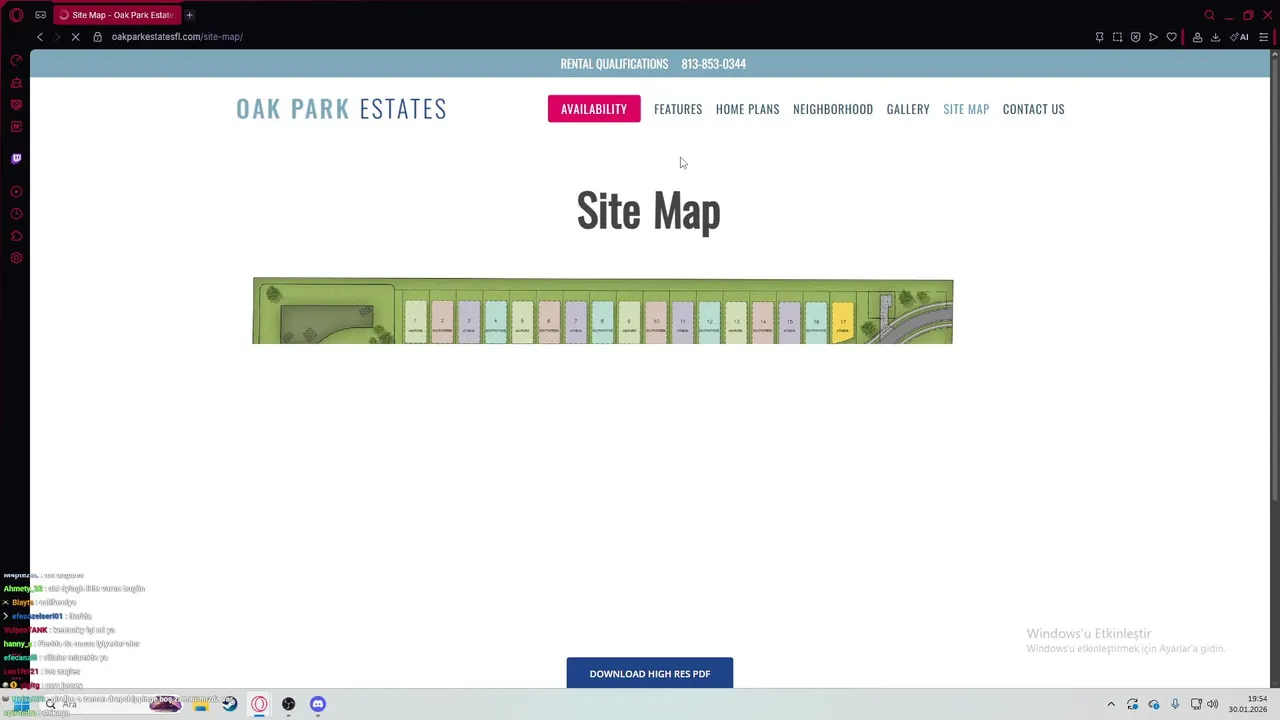Screen dimensions: 1280x720
Task: View site security lock information
Action: click(97, 37)
